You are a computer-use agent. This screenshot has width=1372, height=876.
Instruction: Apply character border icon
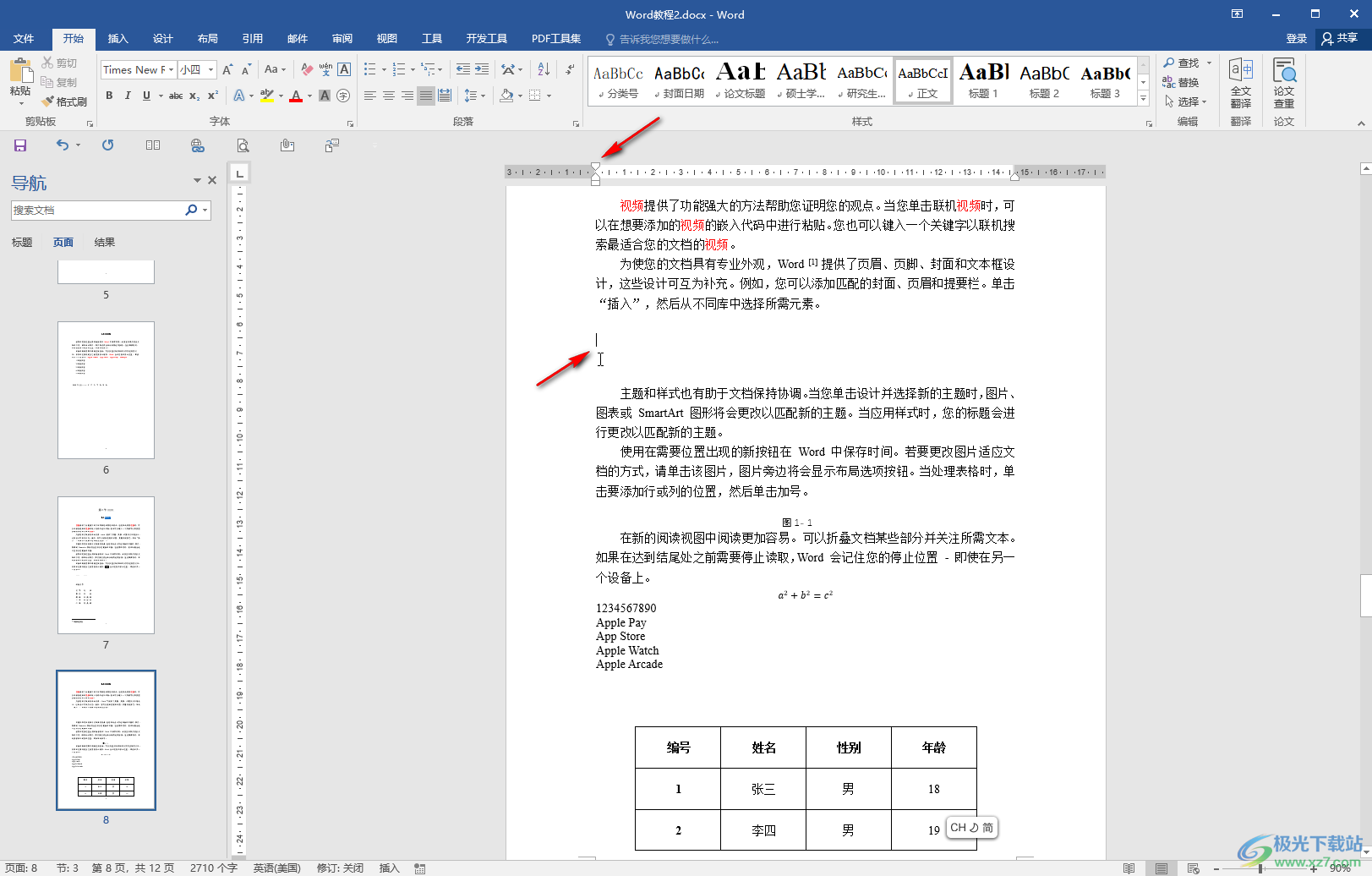click(x=344, y=69)
